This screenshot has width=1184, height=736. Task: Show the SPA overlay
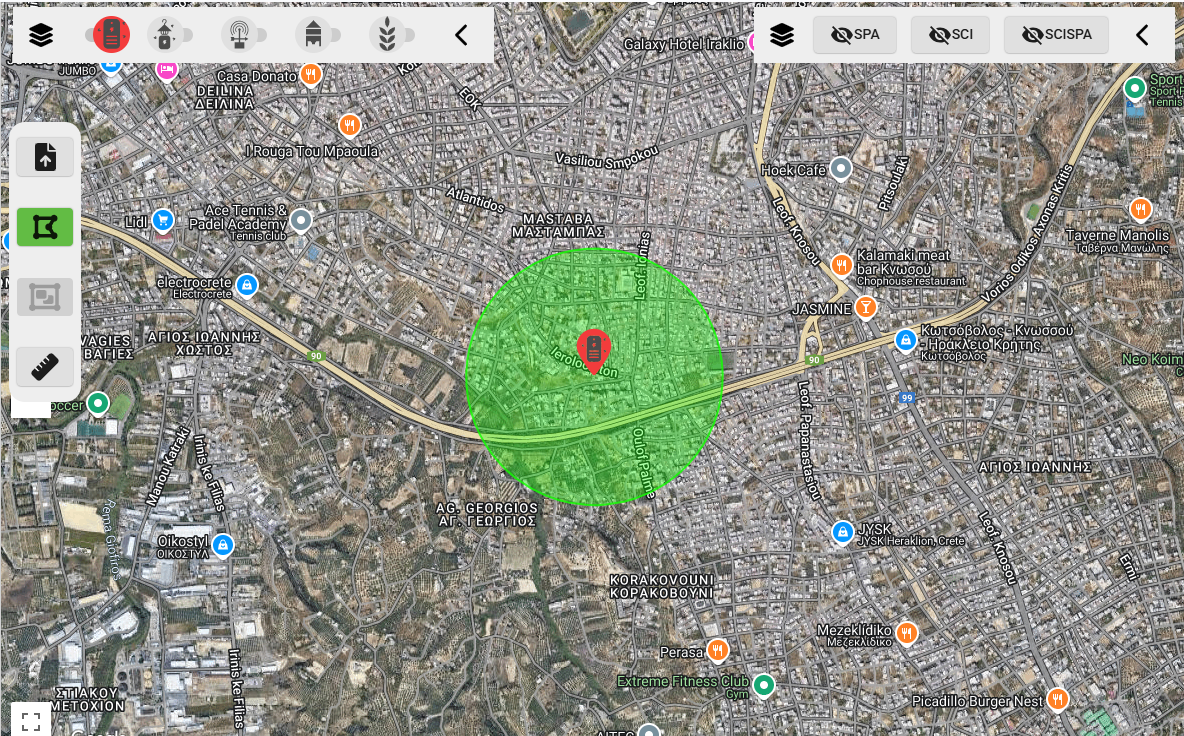pos(855,36)
